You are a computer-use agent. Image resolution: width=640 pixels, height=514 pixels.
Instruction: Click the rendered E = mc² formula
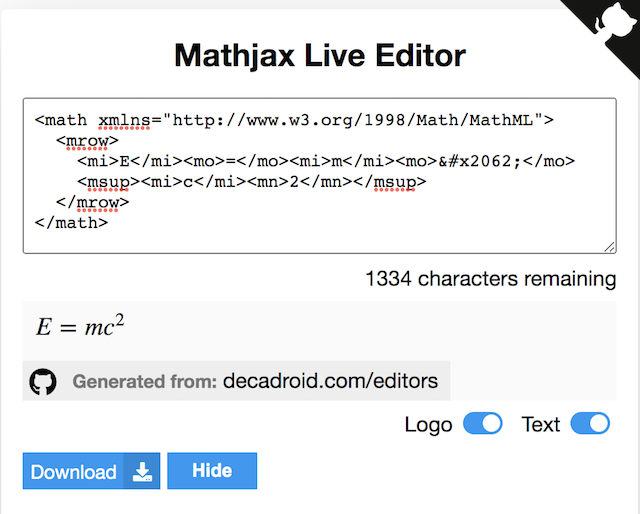[x=80, y=327]
